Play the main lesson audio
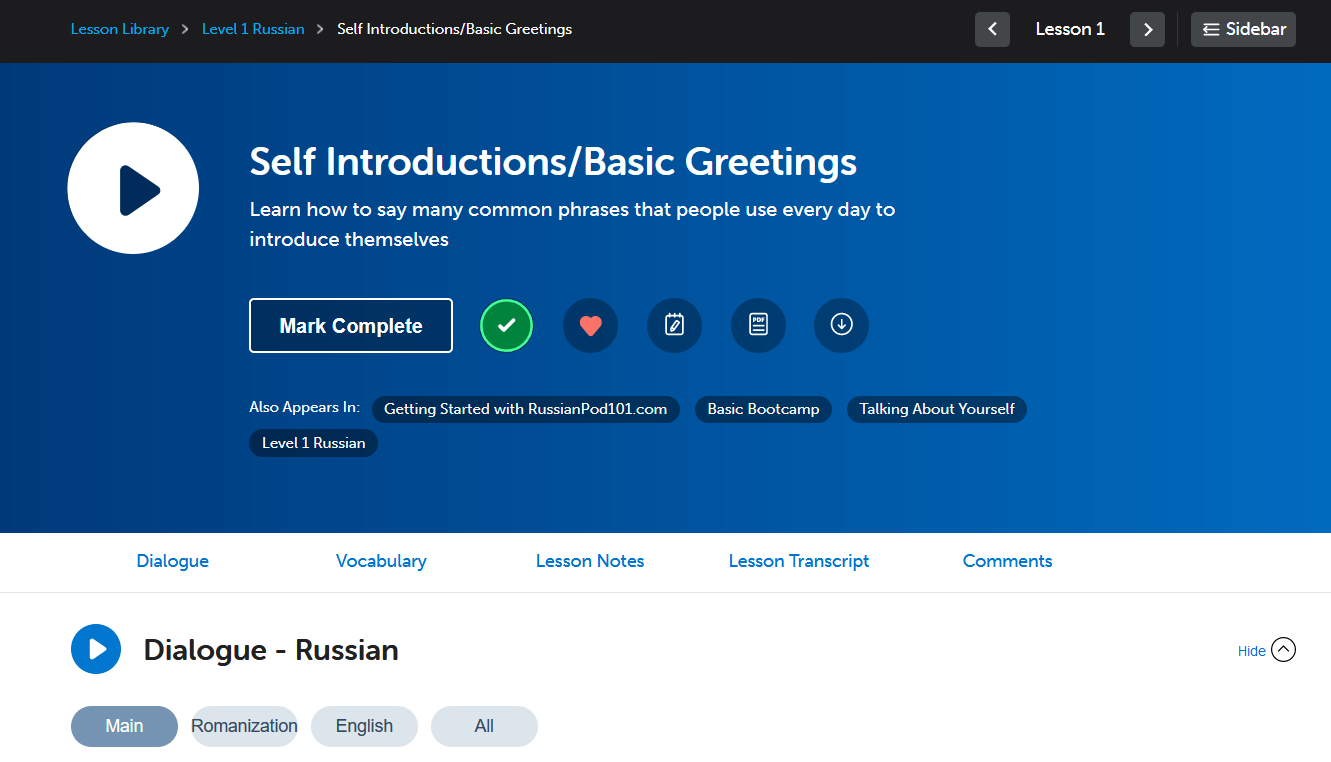Image resolution: width=1331 pixels, height=762 pixels. click(x=133, y=188)
